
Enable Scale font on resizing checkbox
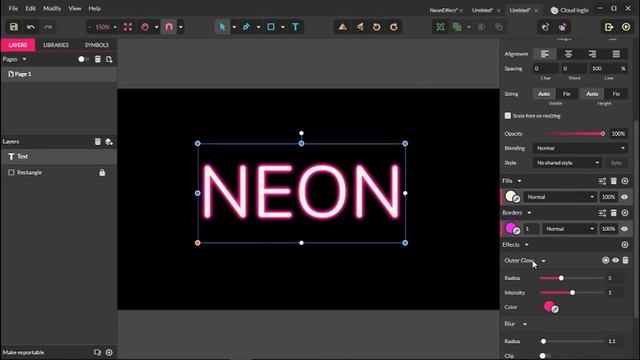(x=508, y=116)
